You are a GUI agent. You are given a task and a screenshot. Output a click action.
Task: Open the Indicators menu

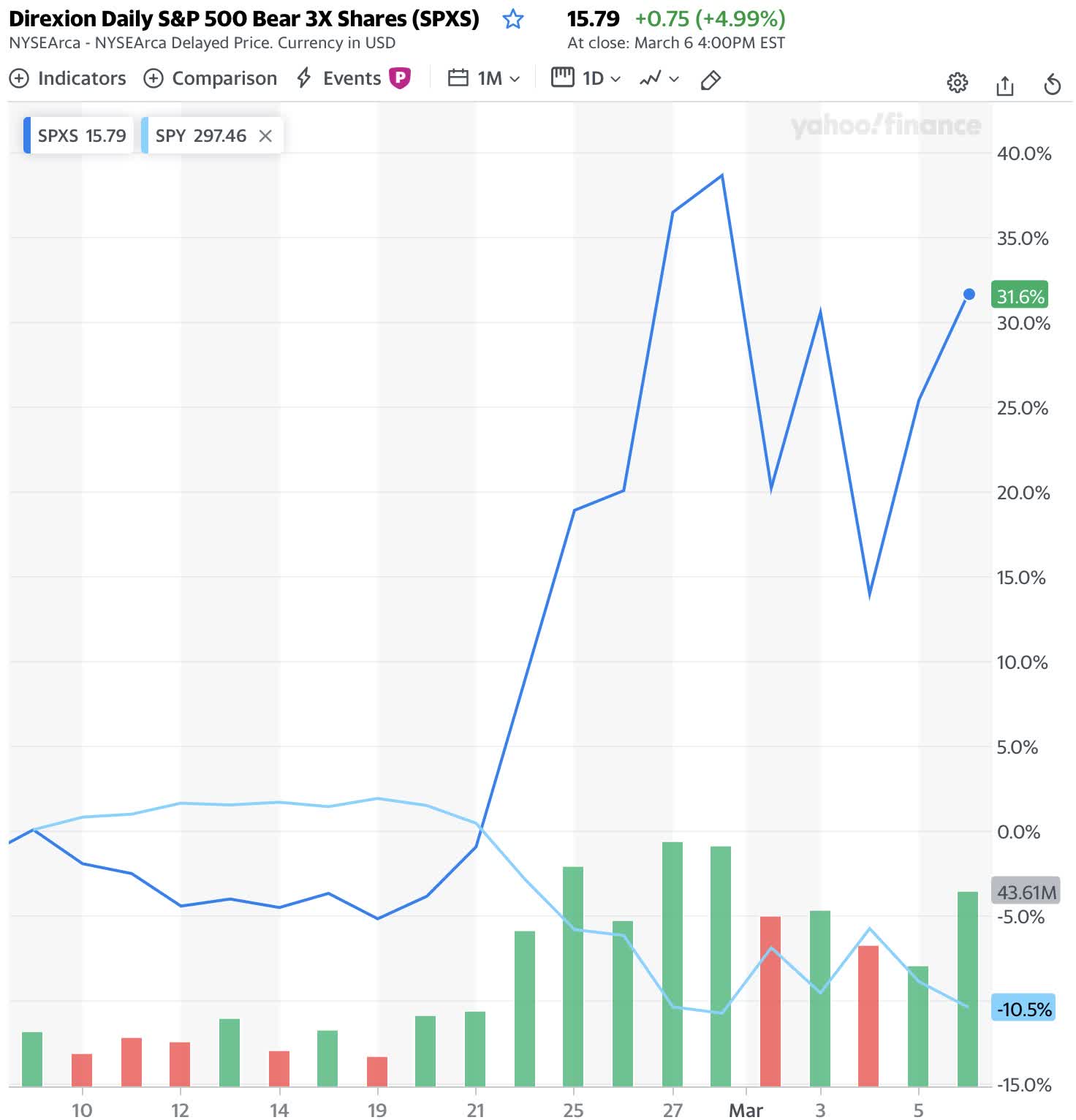[68, 78]
